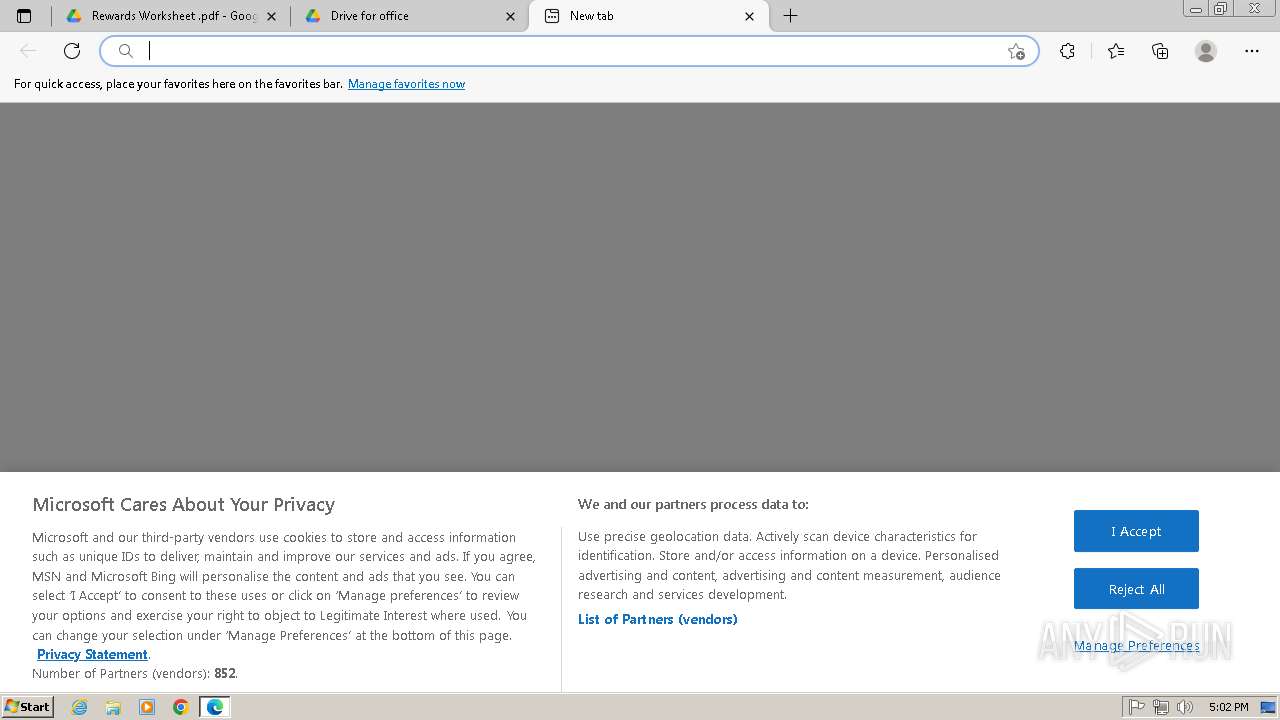Open List of Partners (vendors) link
This screenshot has width=1280, height=720.
click(657, 619)
